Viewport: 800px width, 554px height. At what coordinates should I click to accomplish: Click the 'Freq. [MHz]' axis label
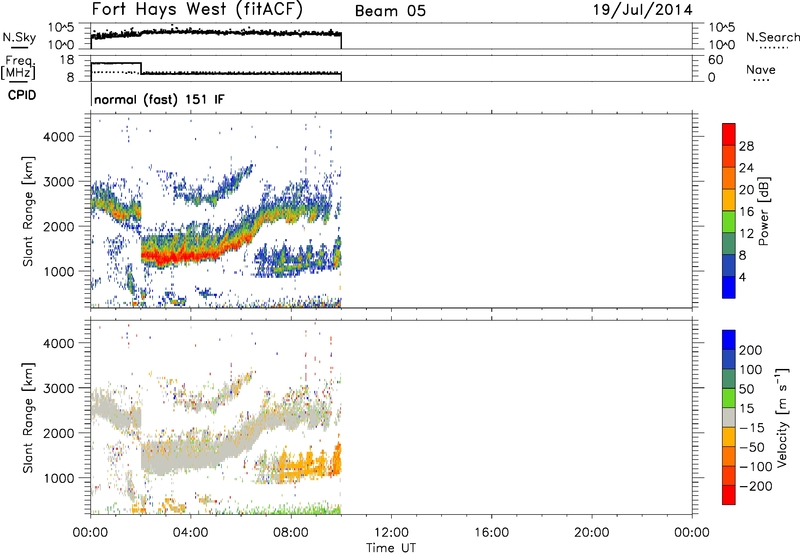tap(18, 67)
